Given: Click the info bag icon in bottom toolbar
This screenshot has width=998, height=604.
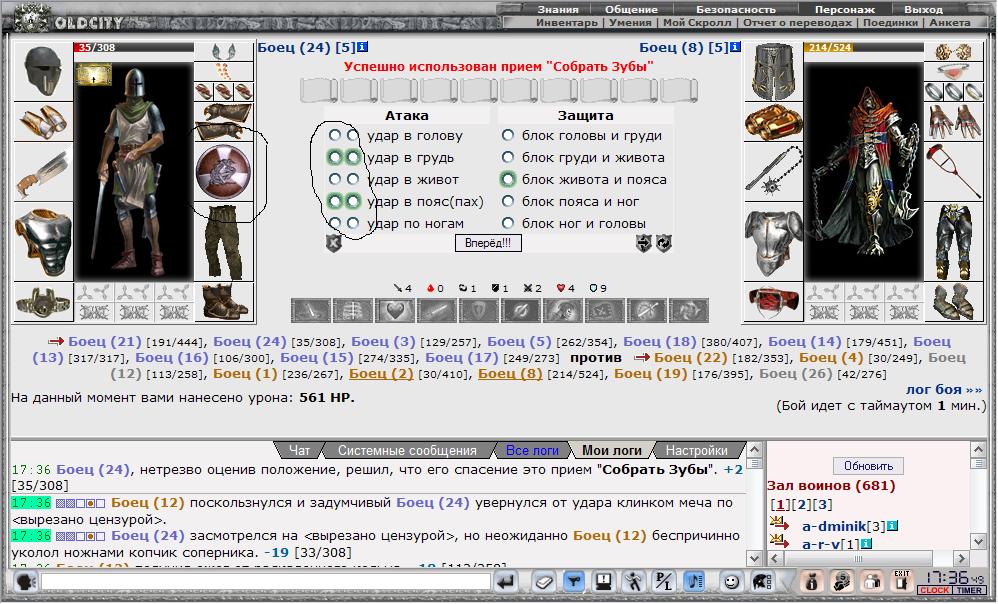Looking at the screenshot, I should (x=812, y=581).
